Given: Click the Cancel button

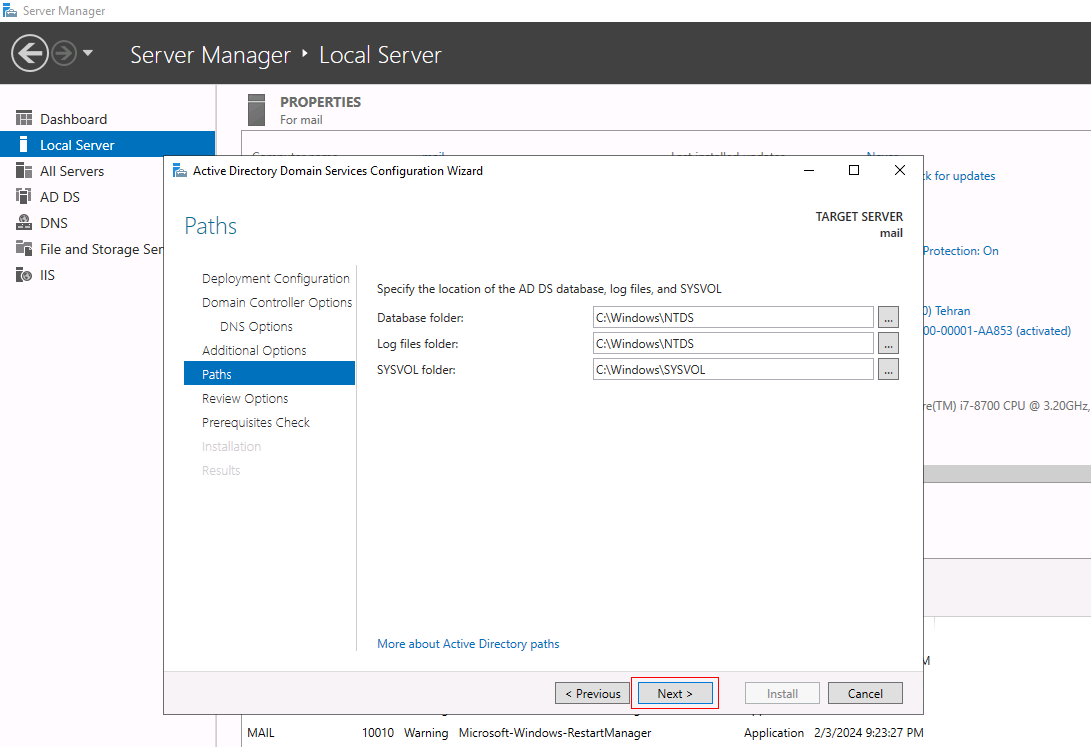Looking at the screenshot, I should tap(865, 693).
